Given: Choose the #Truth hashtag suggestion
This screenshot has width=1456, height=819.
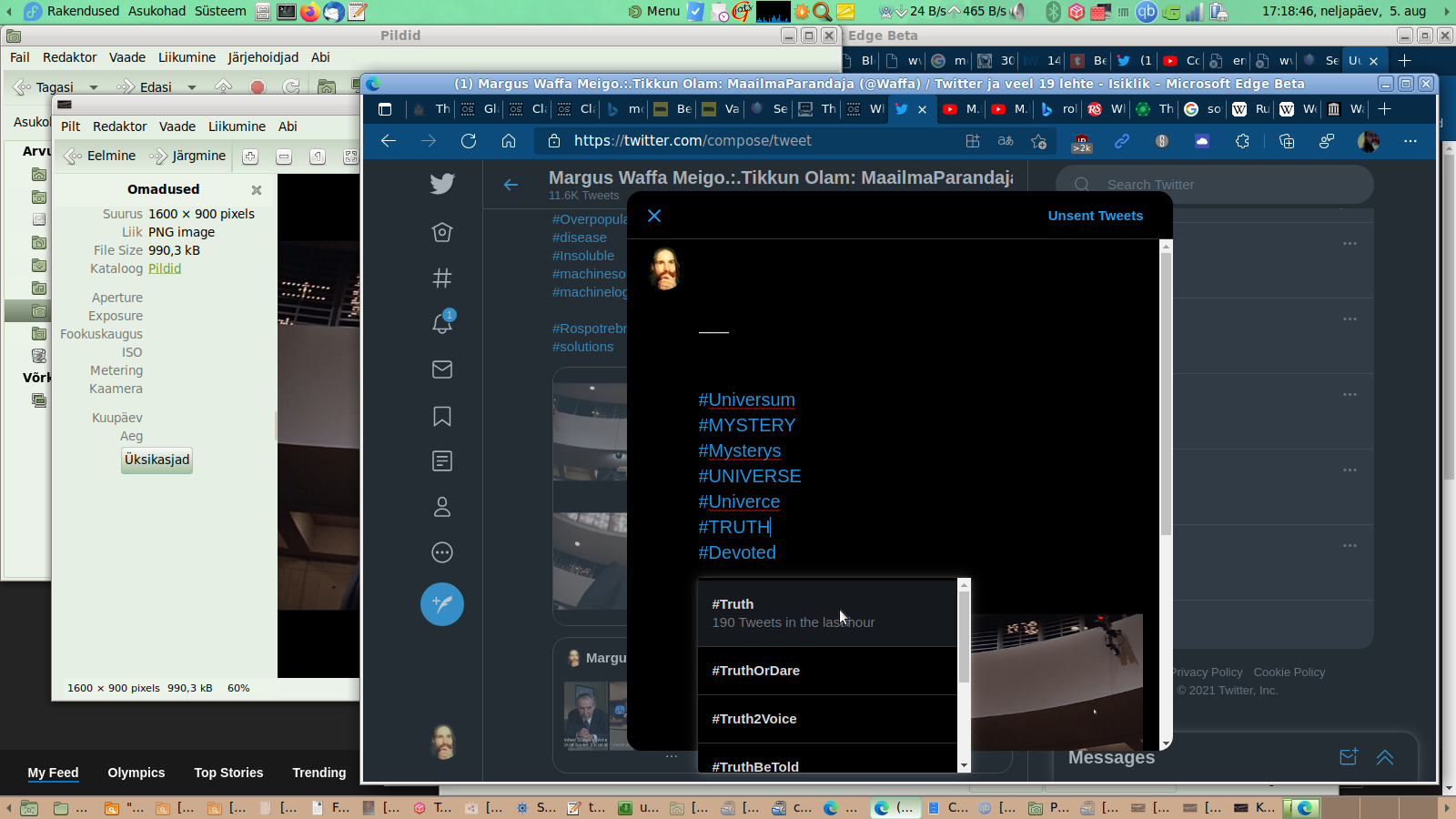Looking at the screenshot, I should point(827,613).
